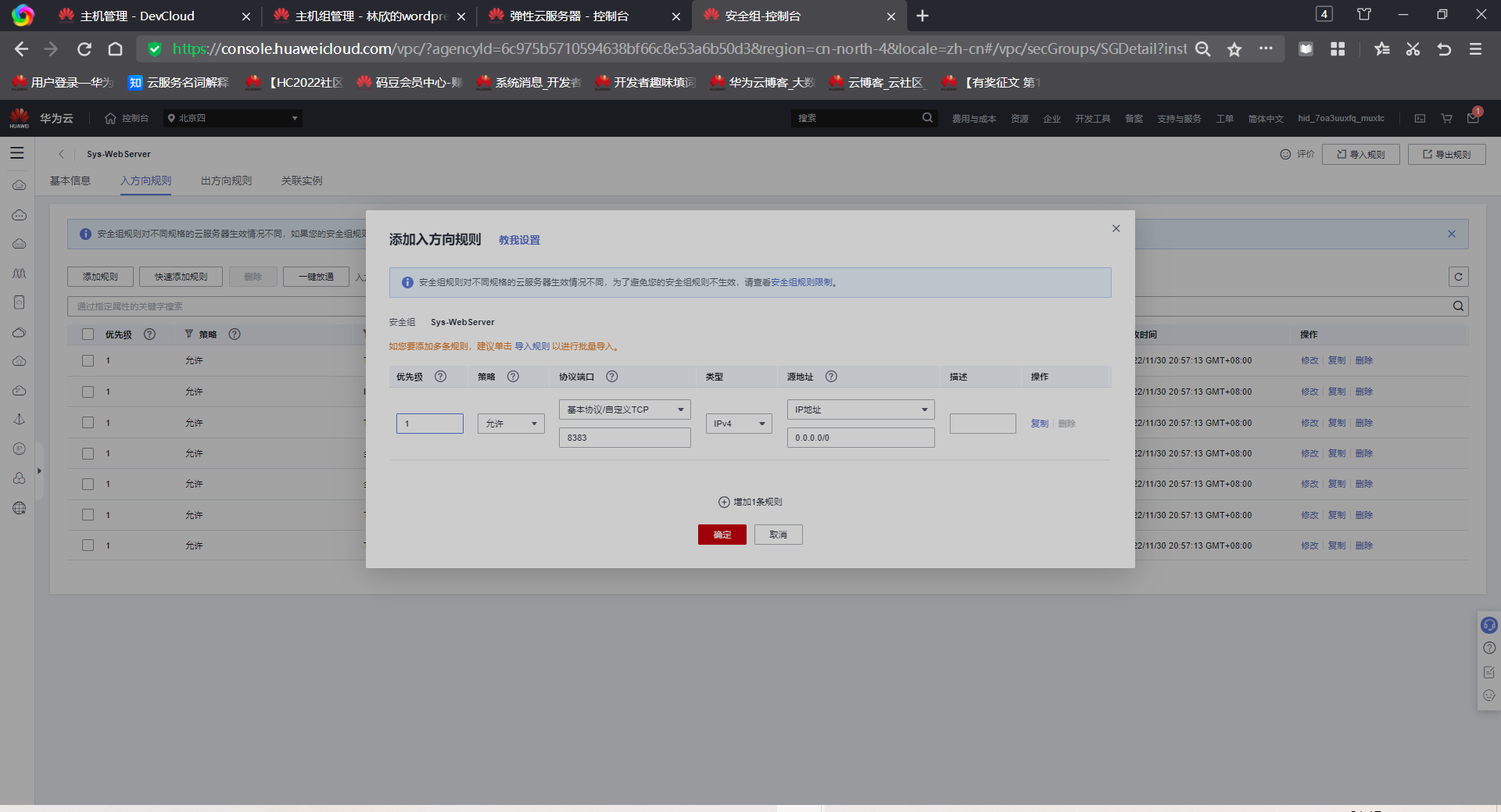This screenshot has height=812, width=1501.
Task: Click the scissors screenshot icon in browser toolbar
Action: [1413, 49]
